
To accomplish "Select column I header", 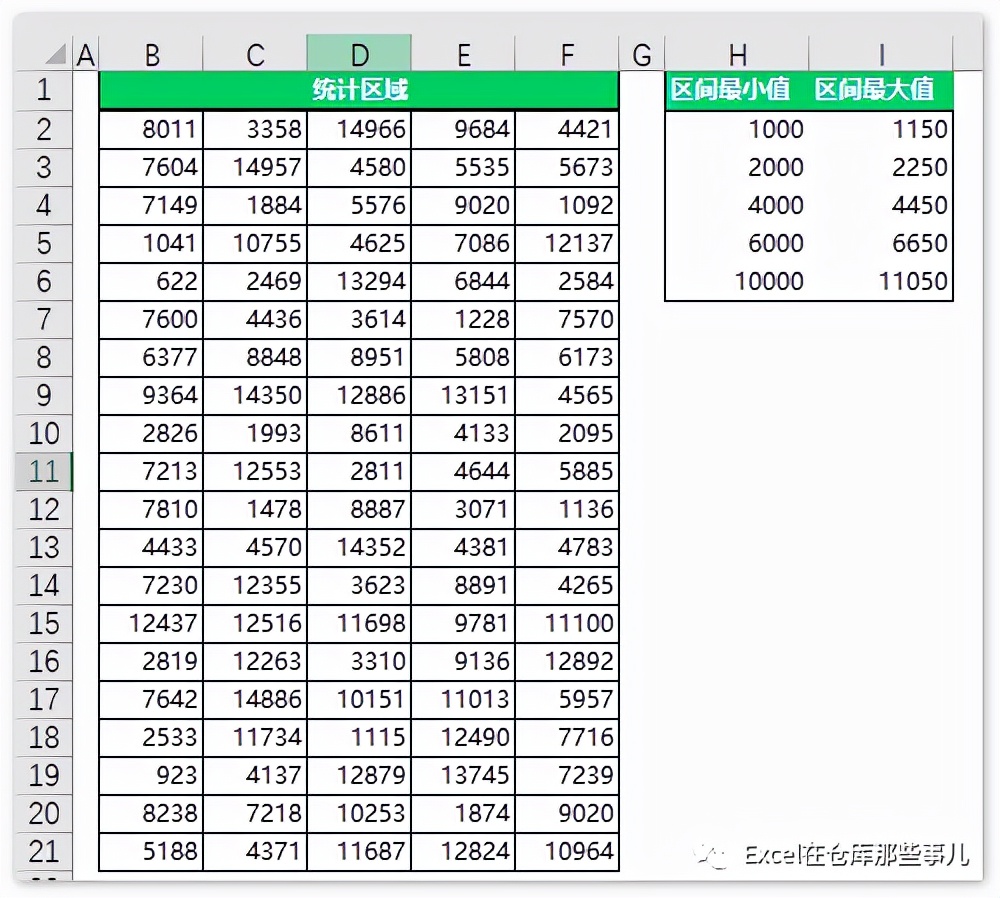I will tap(881, 55).
